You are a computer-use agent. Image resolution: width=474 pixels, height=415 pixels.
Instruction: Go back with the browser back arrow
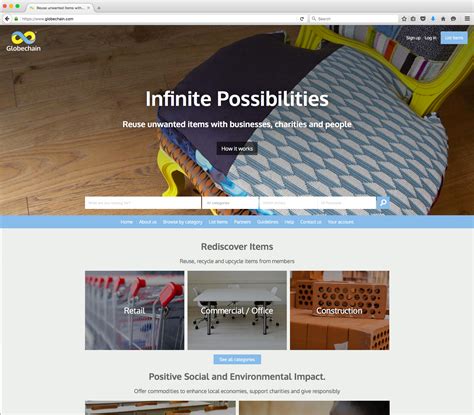click(x=7, y=19)
